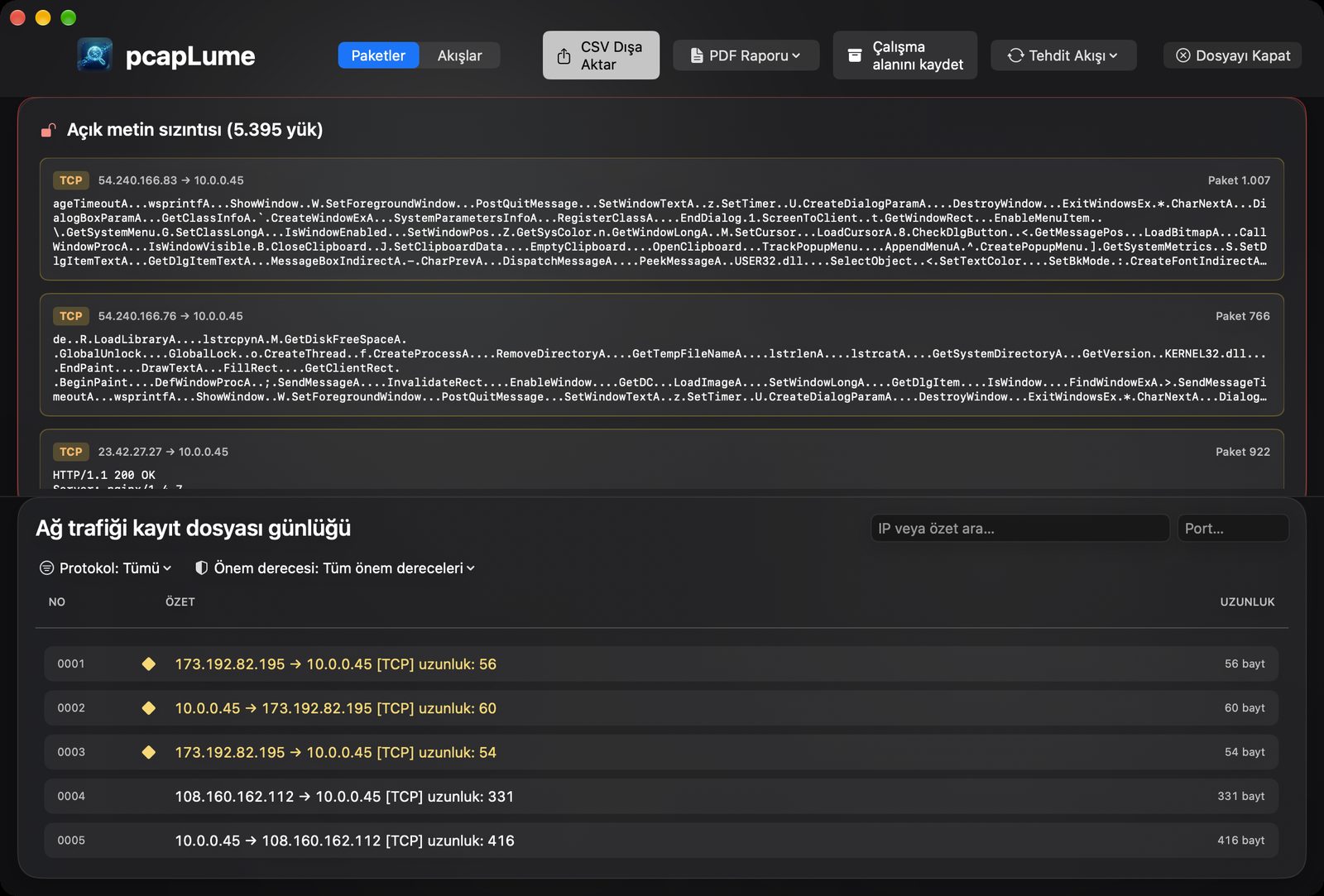Click the Açık metin sızıntısı heading
1324x896 pixels.
pyautogui.click(x=194, y=130)
